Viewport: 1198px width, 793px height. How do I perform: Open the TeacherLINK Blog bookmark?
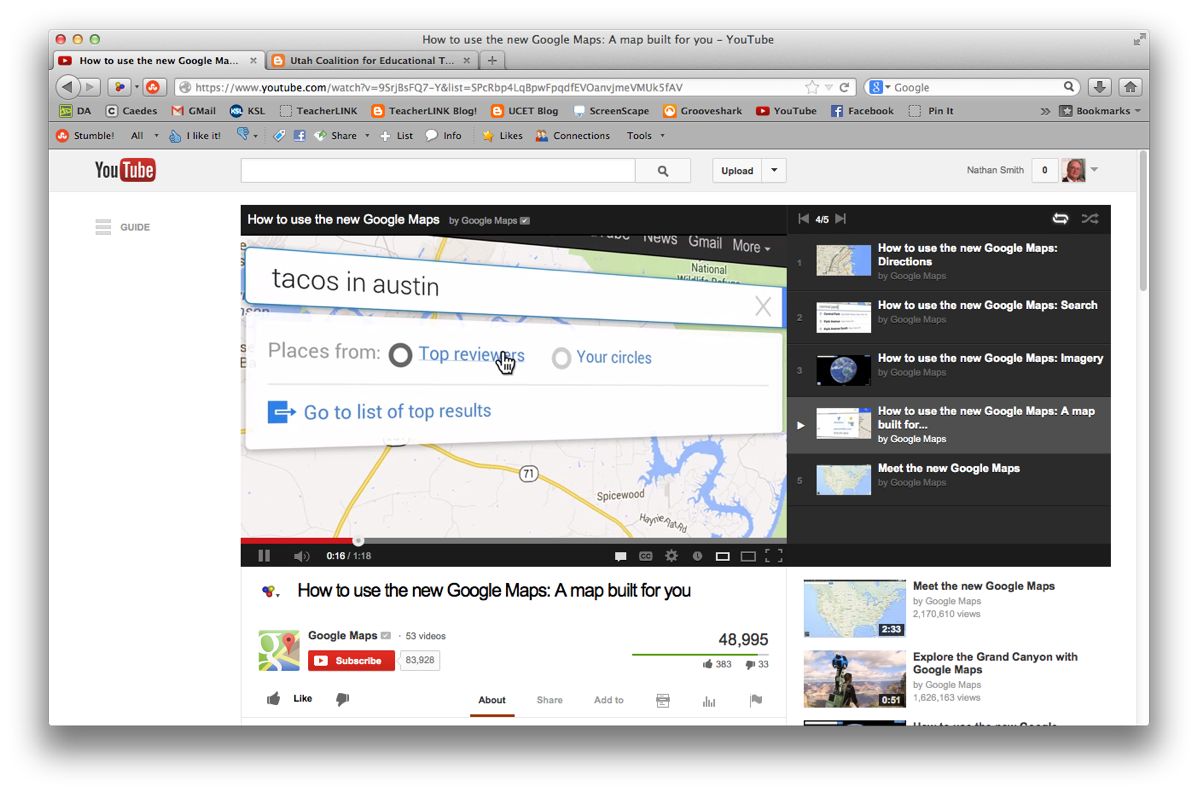coord(424,111)
